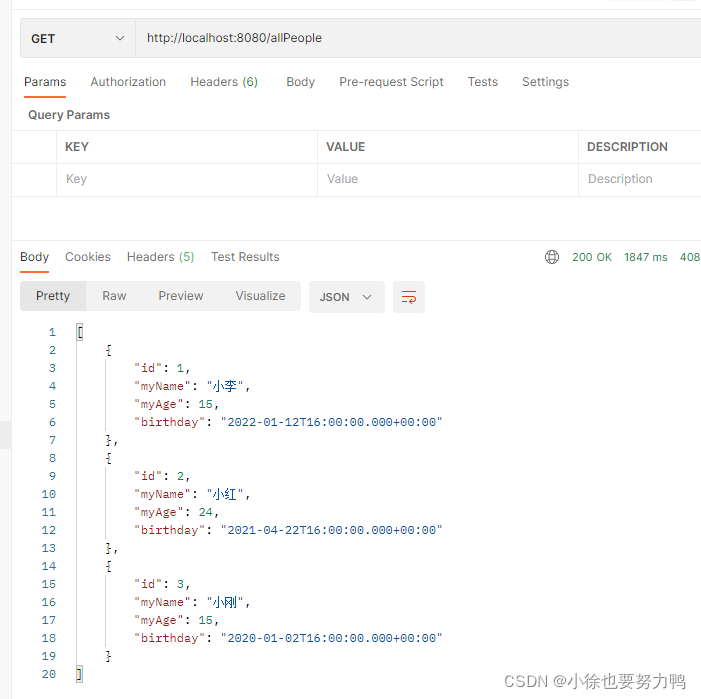Select the Raw view button
Image resolution: width=701 pixels, height=699 pixels.
(x=114, y=296)
